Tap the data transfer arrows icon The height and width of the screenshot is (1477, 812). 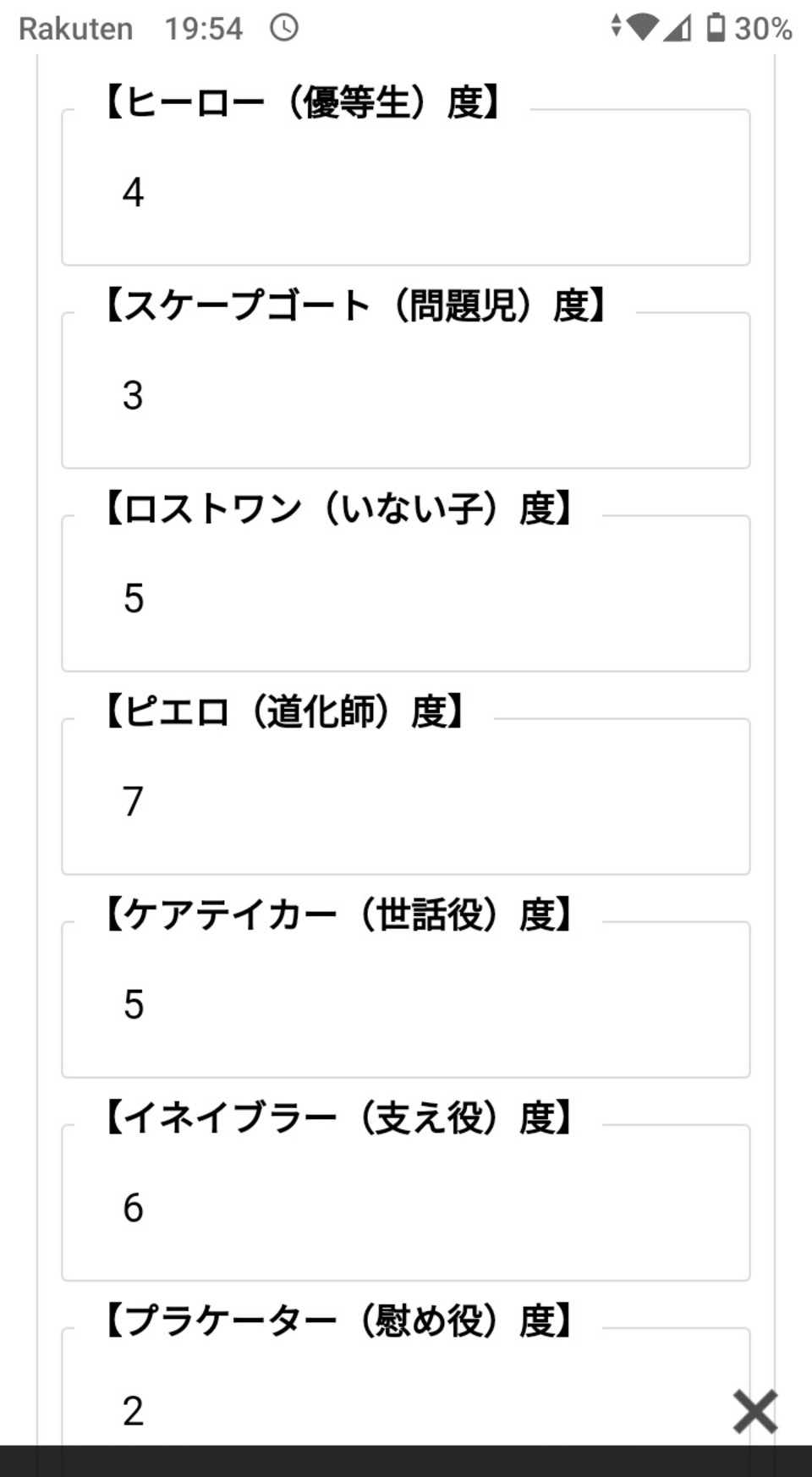(x=616, y=26)
